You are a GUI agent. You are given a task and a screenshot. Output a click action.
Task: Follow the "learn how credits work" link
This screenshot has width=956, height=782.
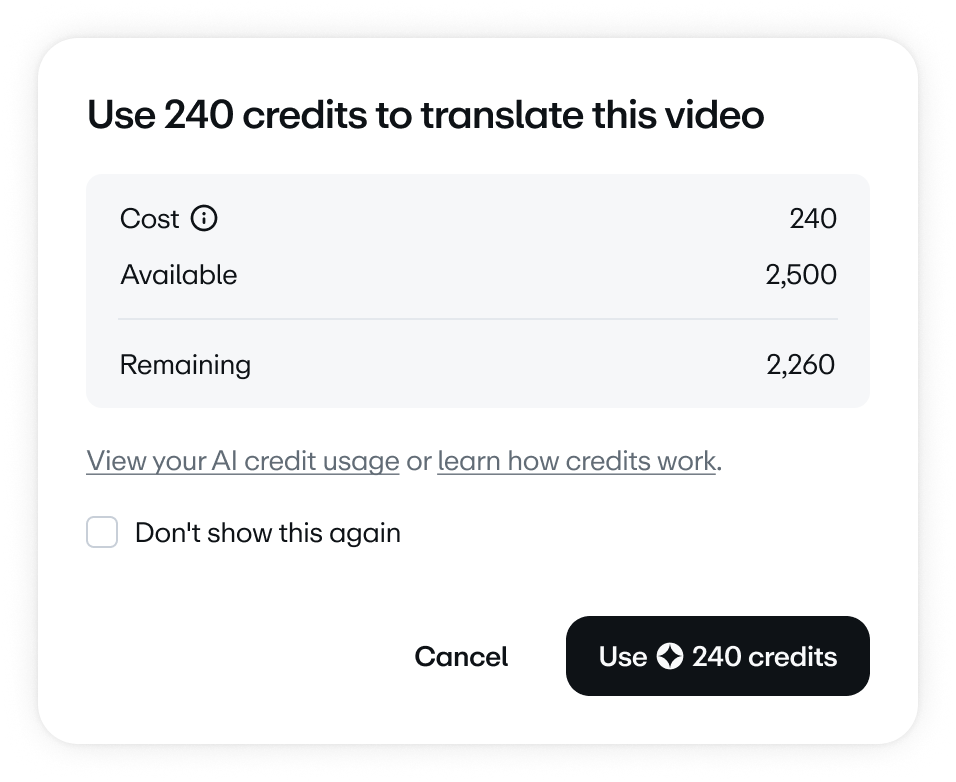click(576, 461)
